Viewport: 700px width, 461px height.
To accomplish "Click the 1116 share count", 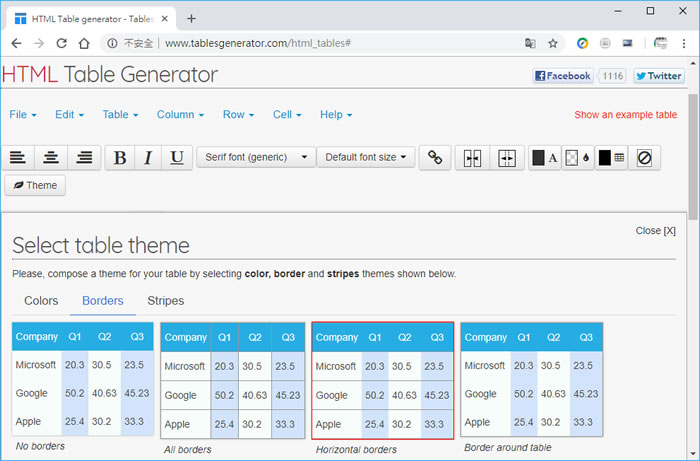I will click(x=612, y=76).
